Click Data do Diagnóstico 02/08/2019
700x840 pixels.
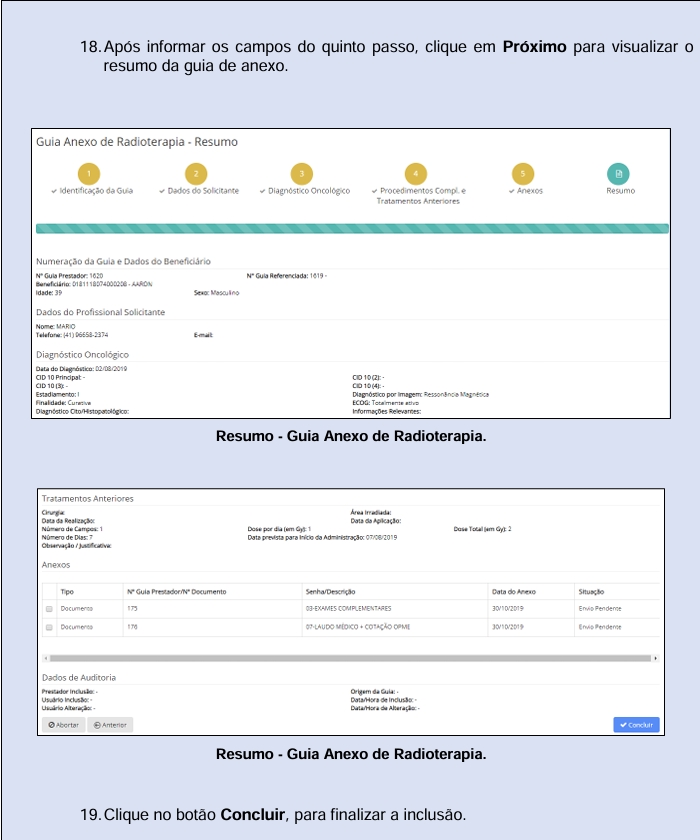pyautogui.click(x=81, y=369)
